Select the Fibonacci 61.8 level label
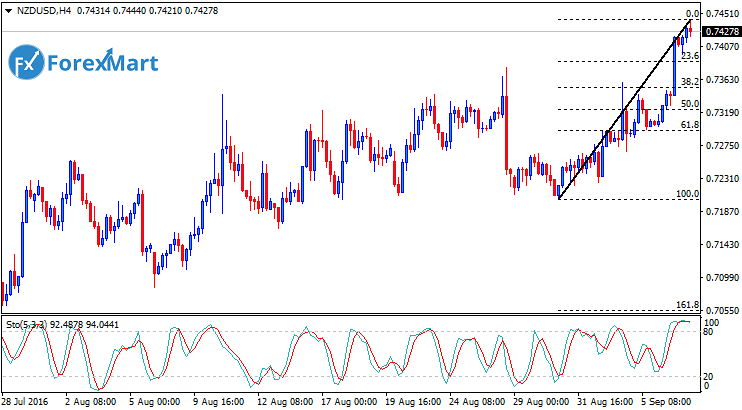The image size is (742, 410). 688,125
